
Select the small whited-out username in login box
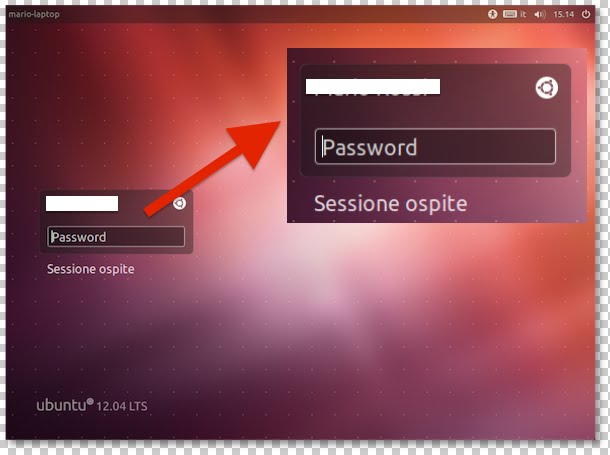coord(82,203)
